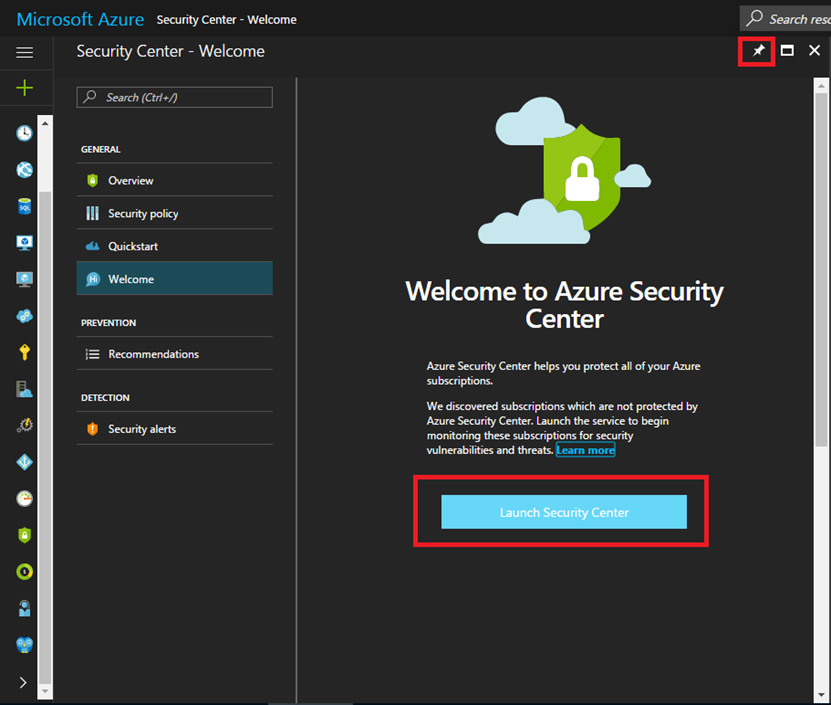The width and height of the screenshot is (831, 705).
Task: Open the Security policy menu item
Action: tap(174, 213)
